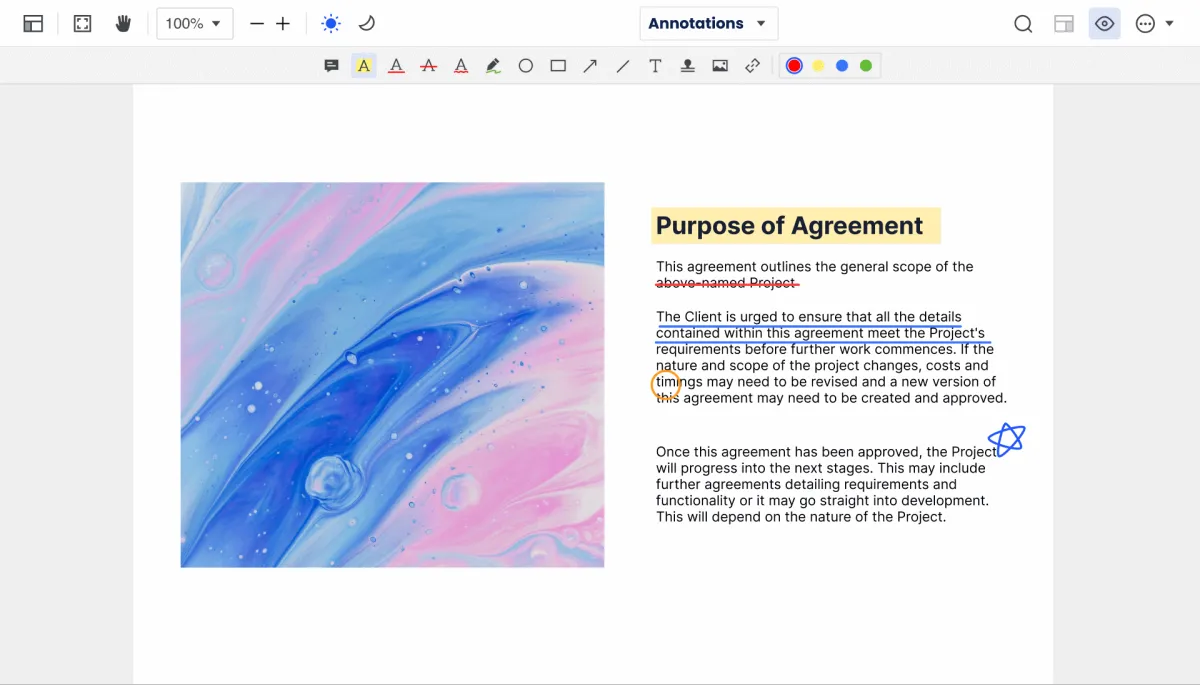Zoom in with the plus icon

(283, 23)
